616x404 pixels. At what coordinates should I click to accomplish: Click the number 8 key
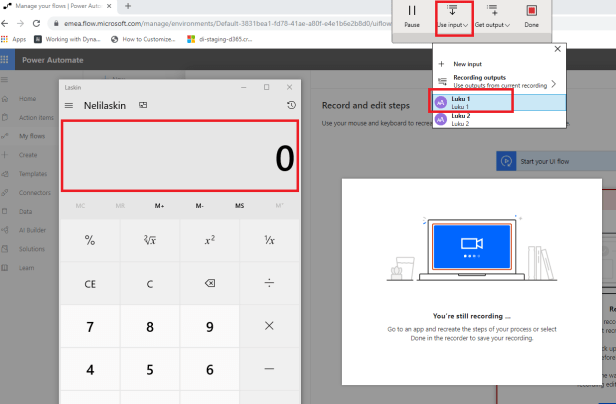coord(150,327)
